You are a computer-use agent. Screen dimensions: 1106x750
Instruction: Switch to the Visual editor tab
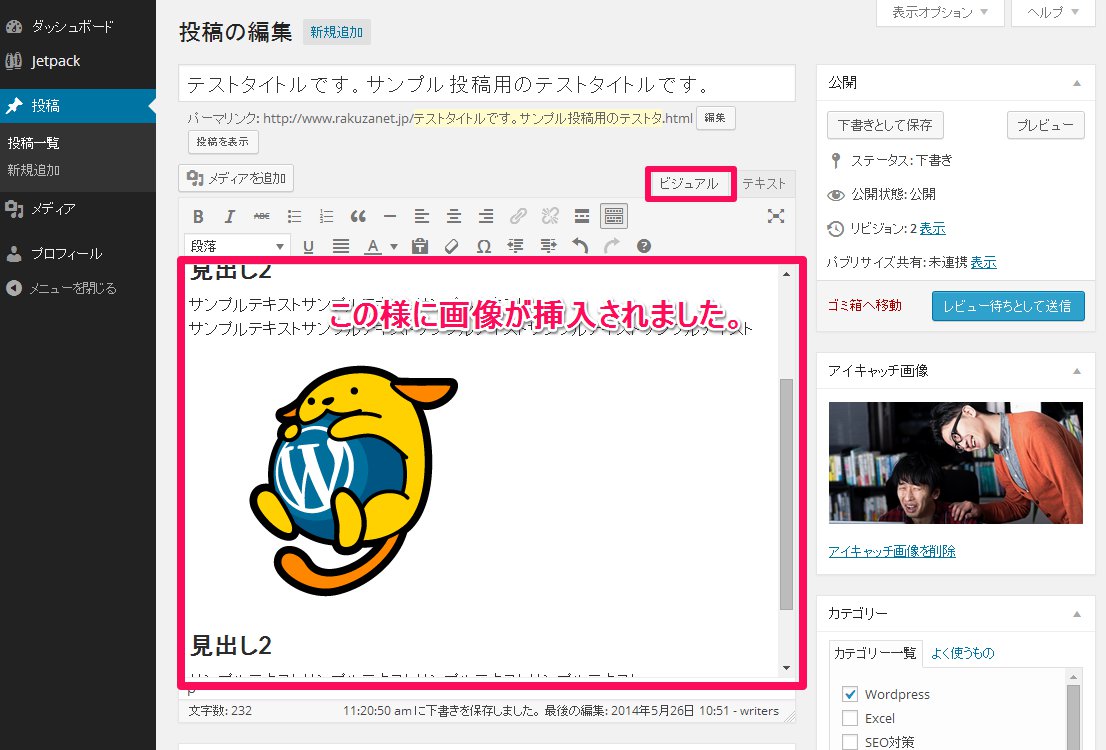click(x=689, y=183)
